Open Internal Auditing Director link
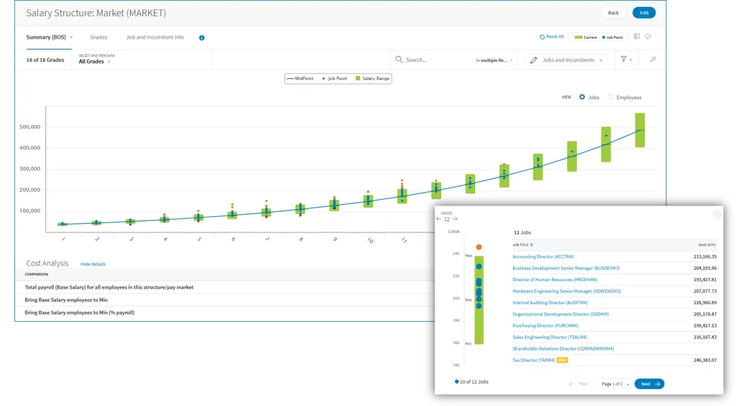 550,303
